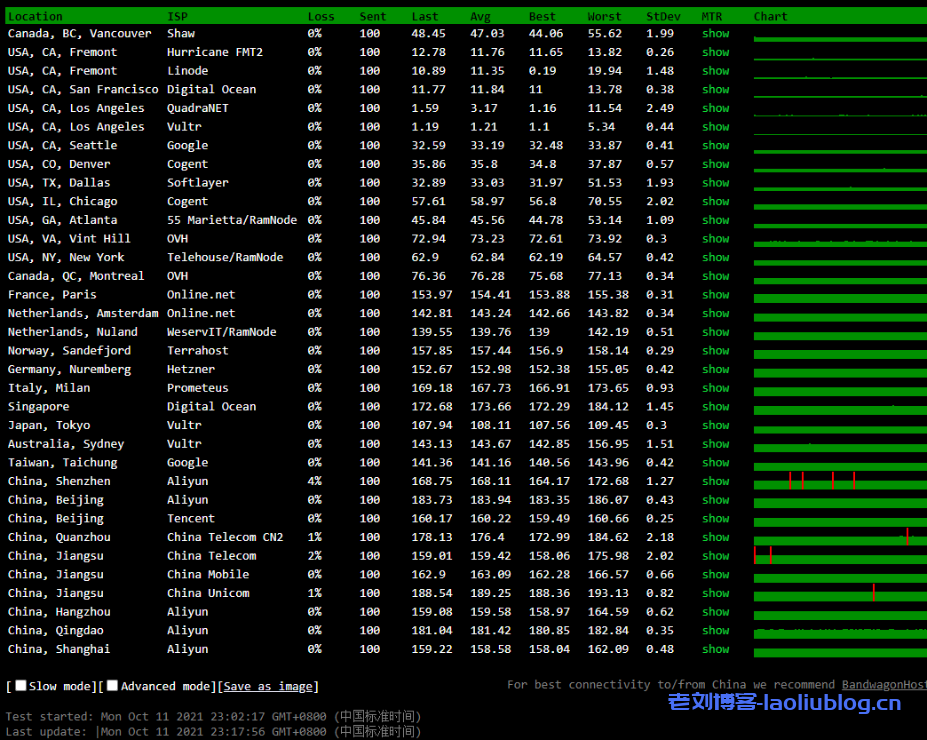Image resolution: width=927 pixels, height=740 pixels.
Task: Open the BandwagonHost recommendation link
Action: pos(884,685)
